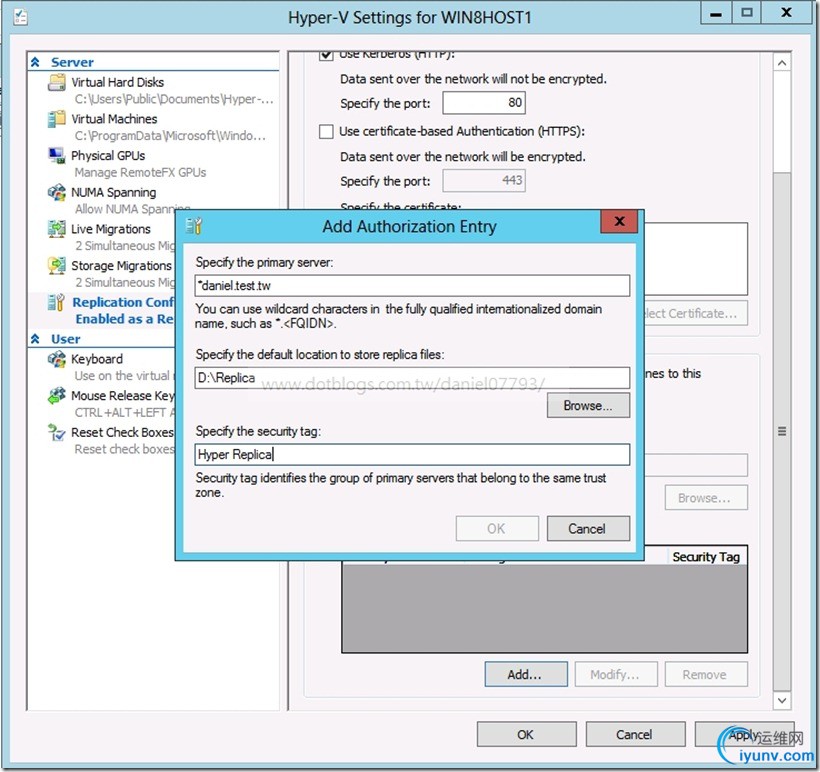This screenshot has height=772, width=820.
Task: Click the Security Tag column header
Action: [x=707, y=557]
